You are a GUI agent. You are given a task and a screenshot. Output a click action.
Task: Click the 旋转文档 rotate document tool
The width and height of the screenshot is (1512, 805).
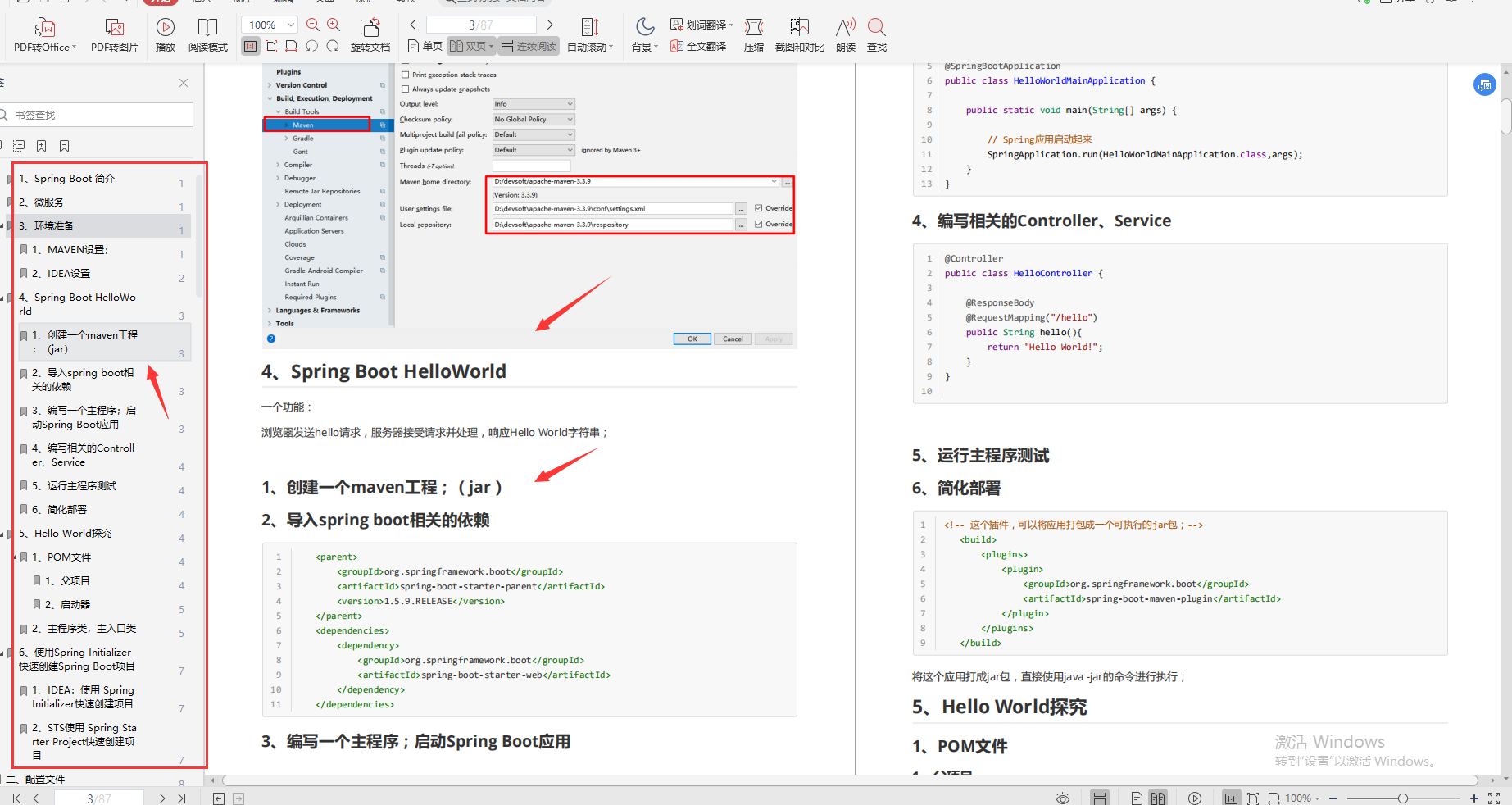coord(370,35)
